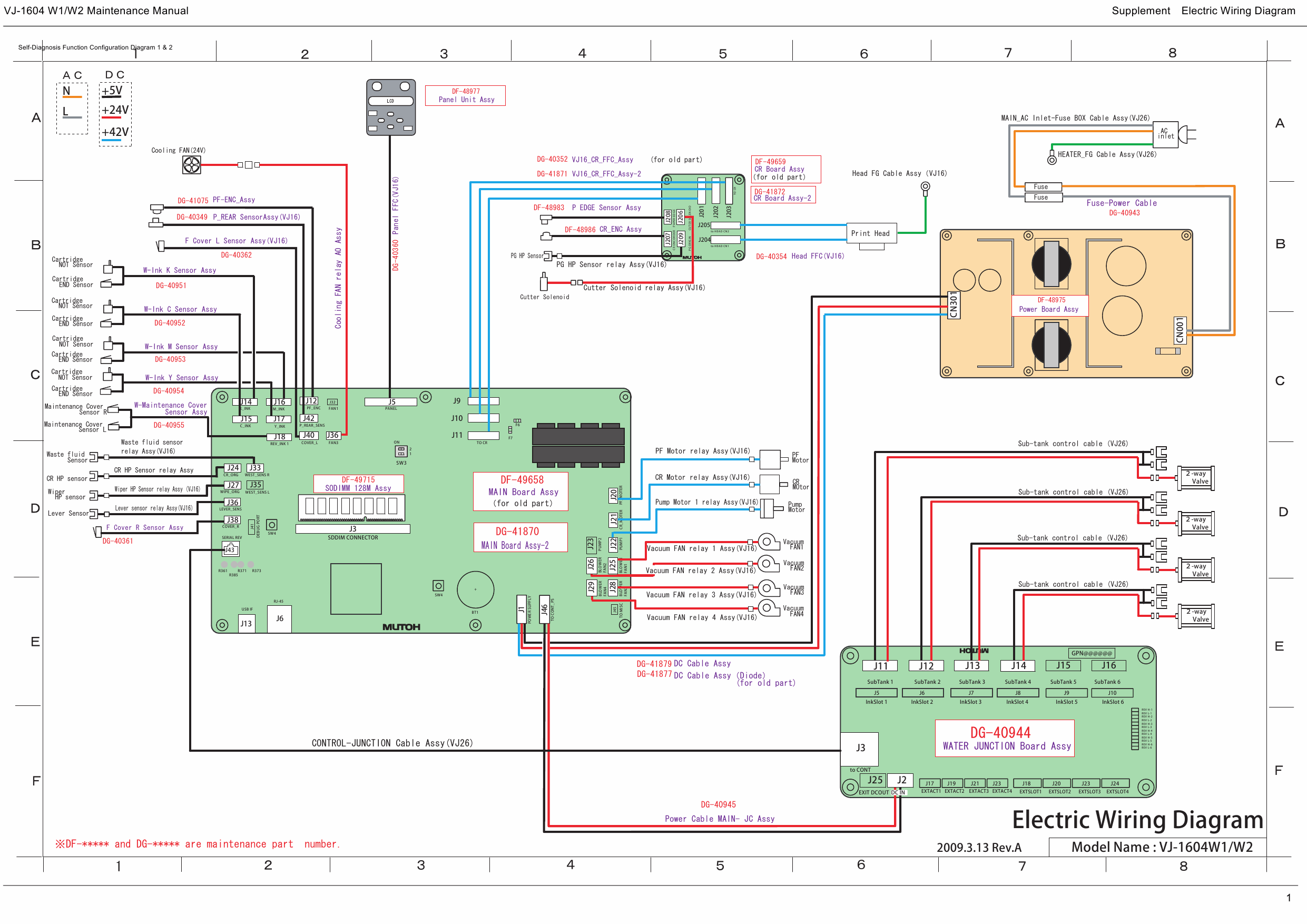Image resolution: width=1307 pixels, height=924 pixels.
Task: Click the J13 USB IF connector on main board
Action: [x=246, y=623]
